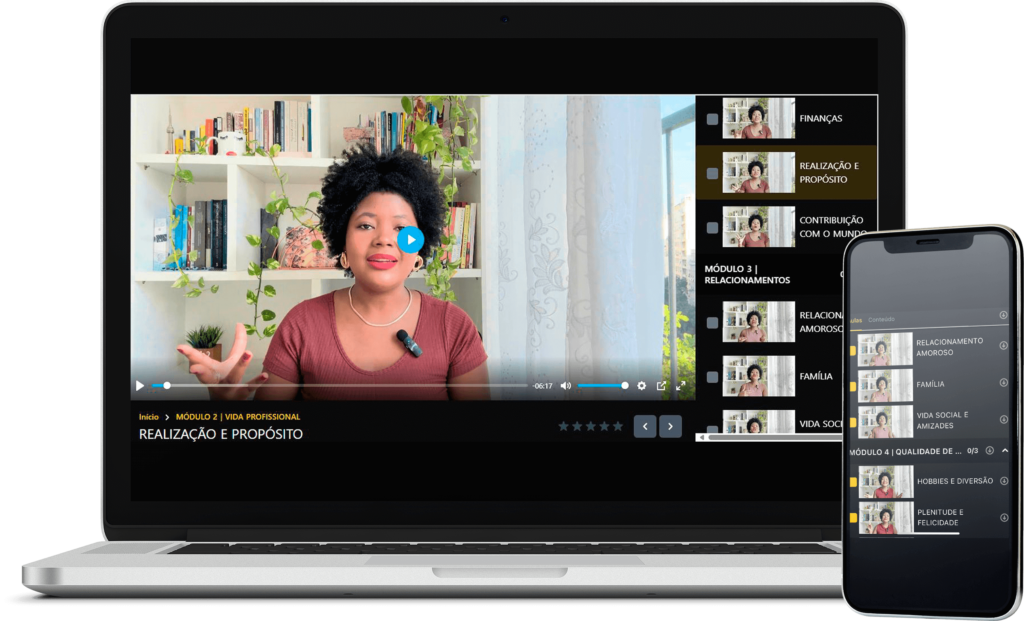Tick the Contribuição com o Mundo checkbox
Viewport: 1024px width, 621px height.
(x=712, y=227)
